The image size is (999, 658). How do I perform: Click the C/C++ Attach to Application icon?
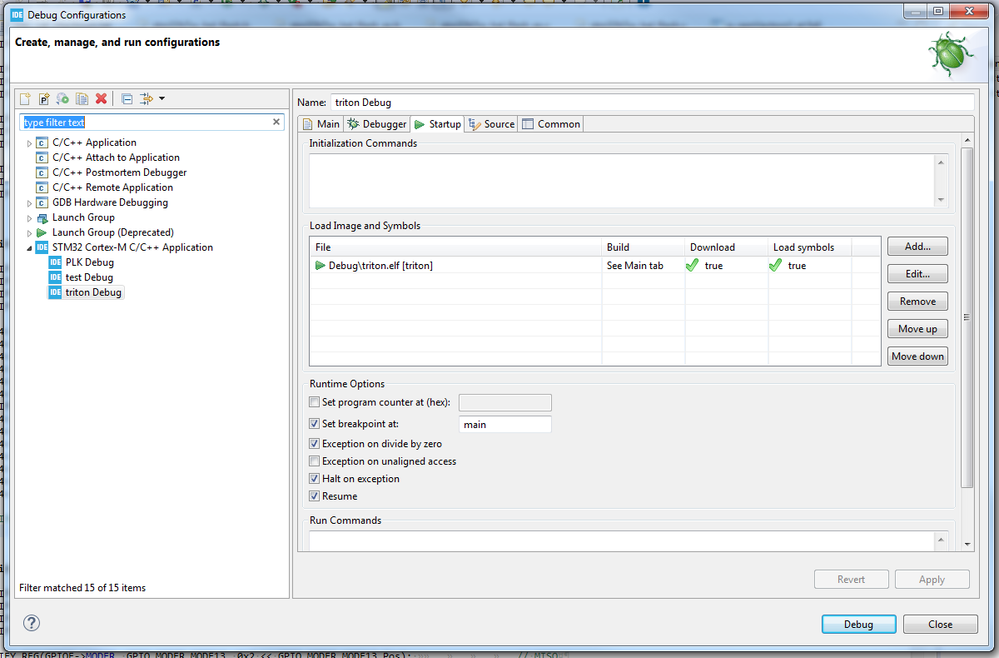(41, 157)
